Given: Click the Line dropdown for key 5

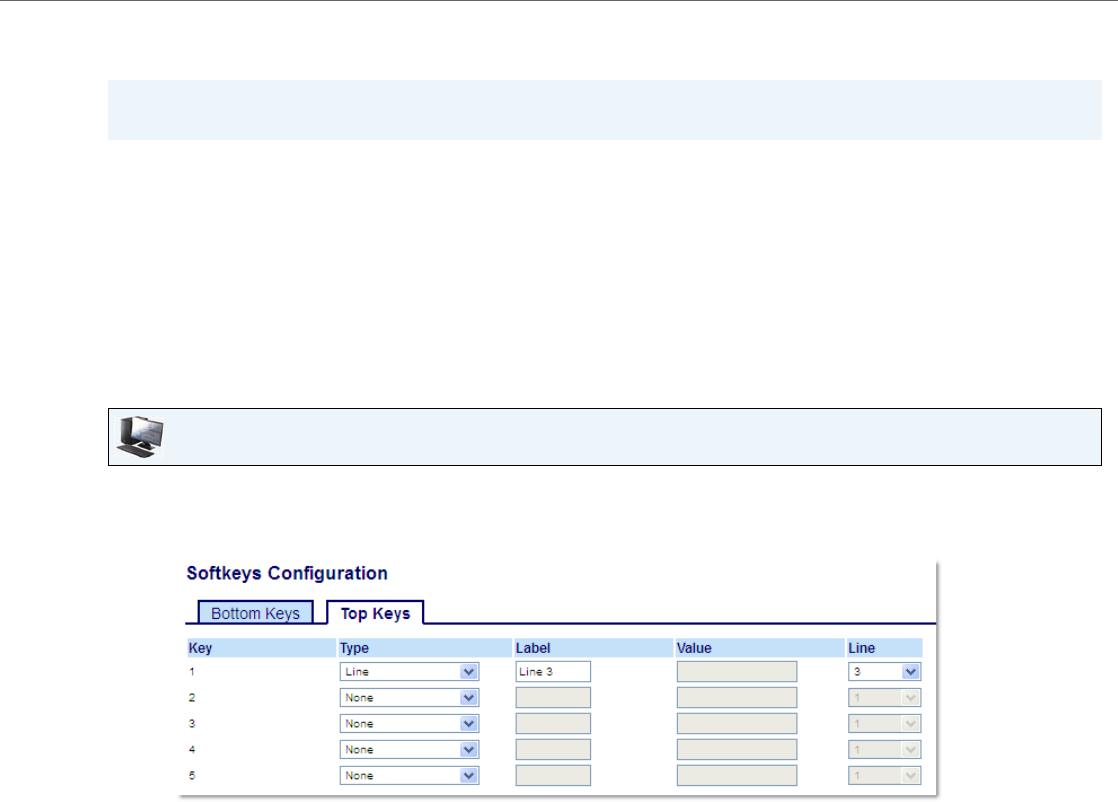Looking at the screenshot, I should (885, 776).
